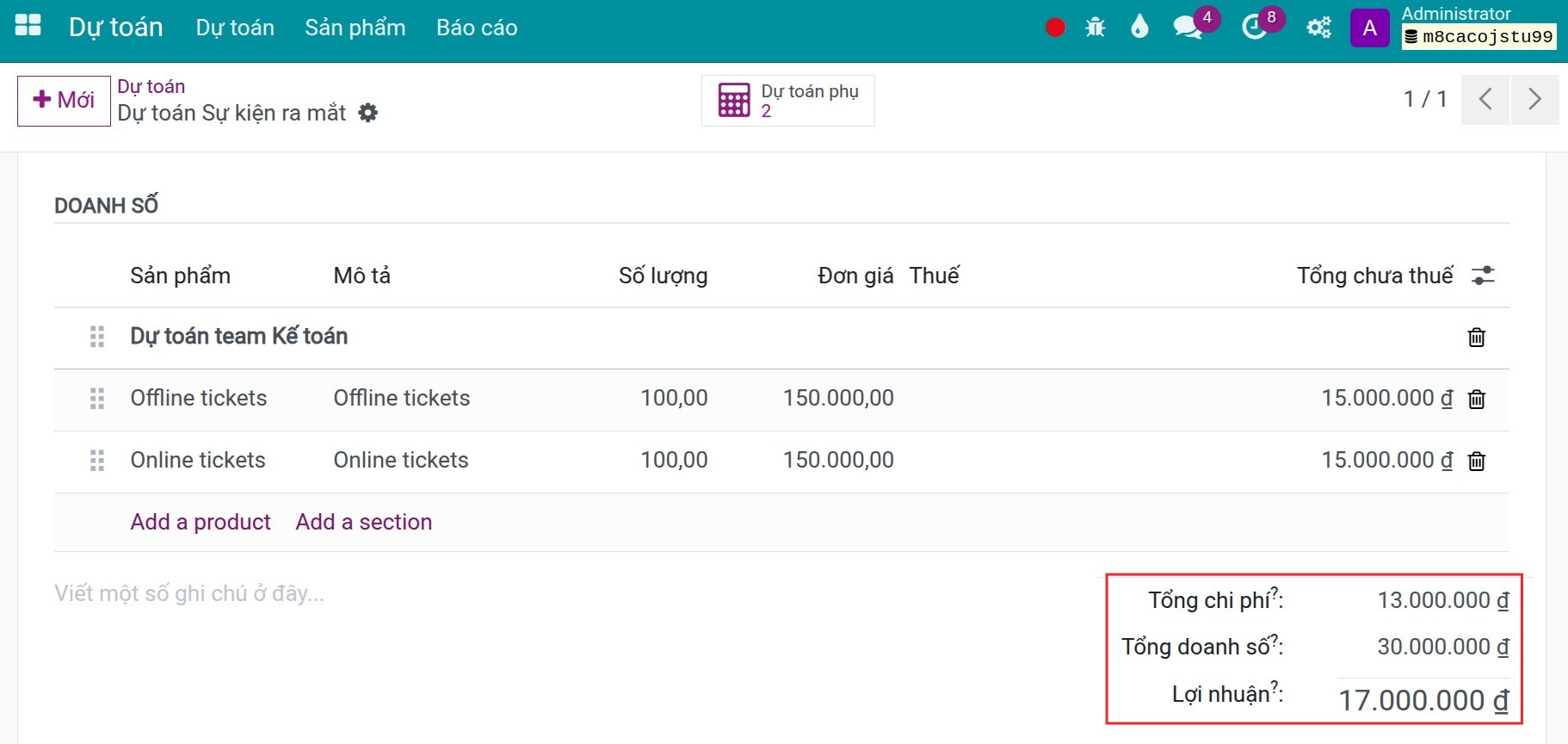Grab the drag handle of section row

tap(97, 337)
